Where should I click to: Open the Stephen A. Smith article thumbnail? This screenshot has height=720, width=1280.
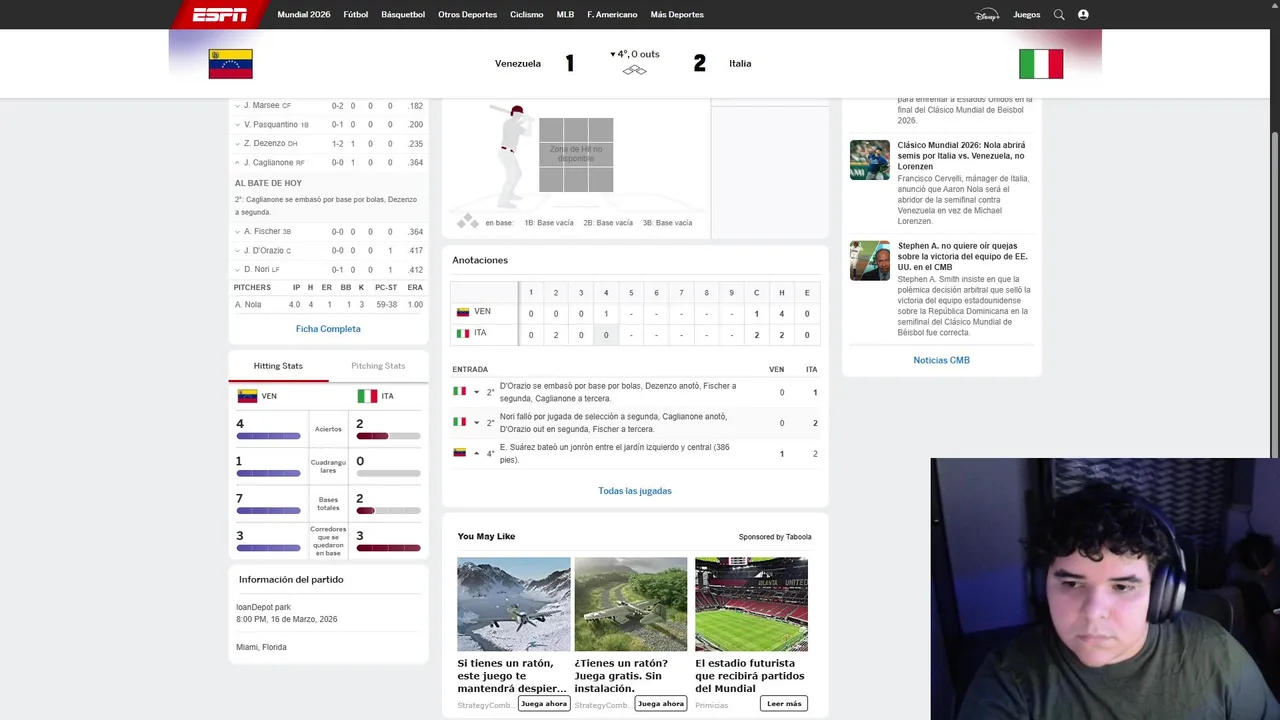(870, 260)
